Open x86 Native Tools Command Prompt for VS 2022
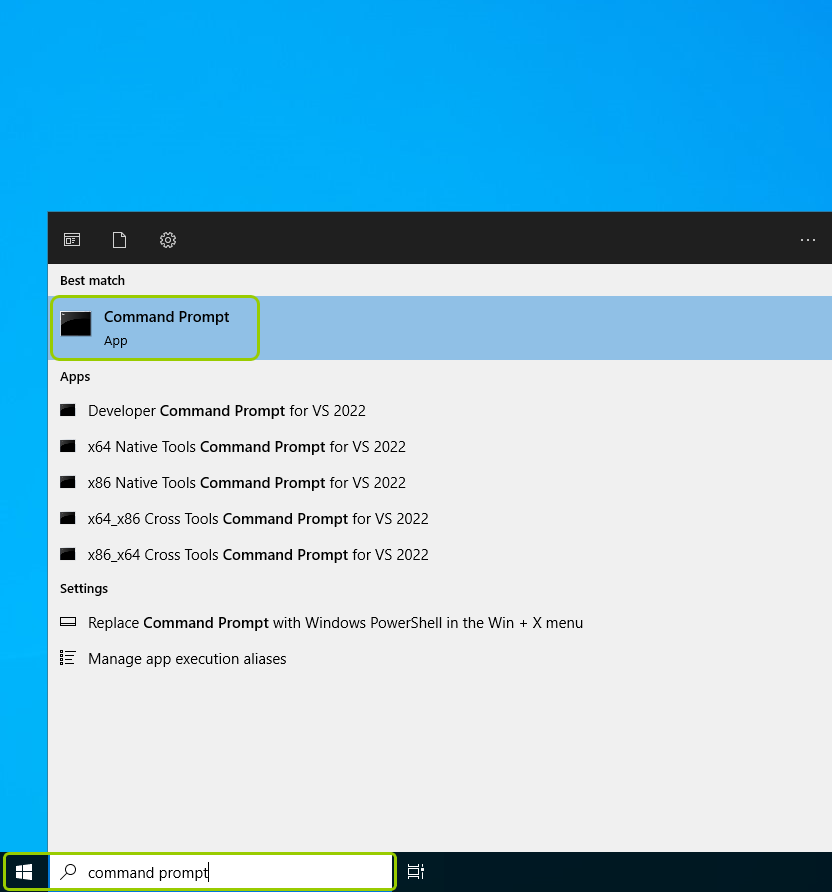 pos(440,482)
